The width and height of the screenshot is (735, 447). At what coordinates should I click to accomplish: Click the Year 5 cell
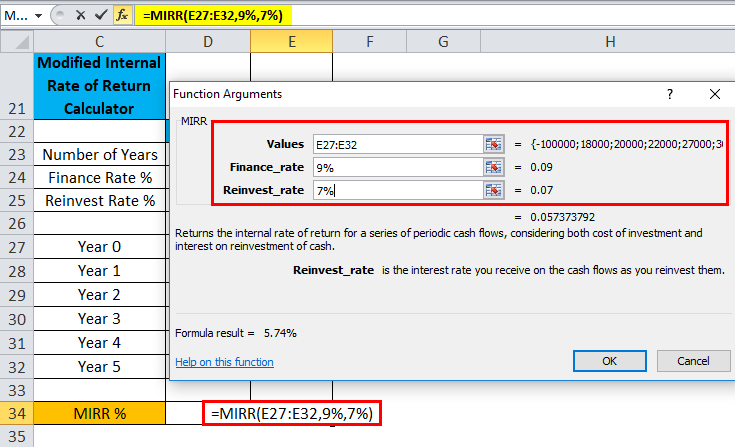[99, 367]
